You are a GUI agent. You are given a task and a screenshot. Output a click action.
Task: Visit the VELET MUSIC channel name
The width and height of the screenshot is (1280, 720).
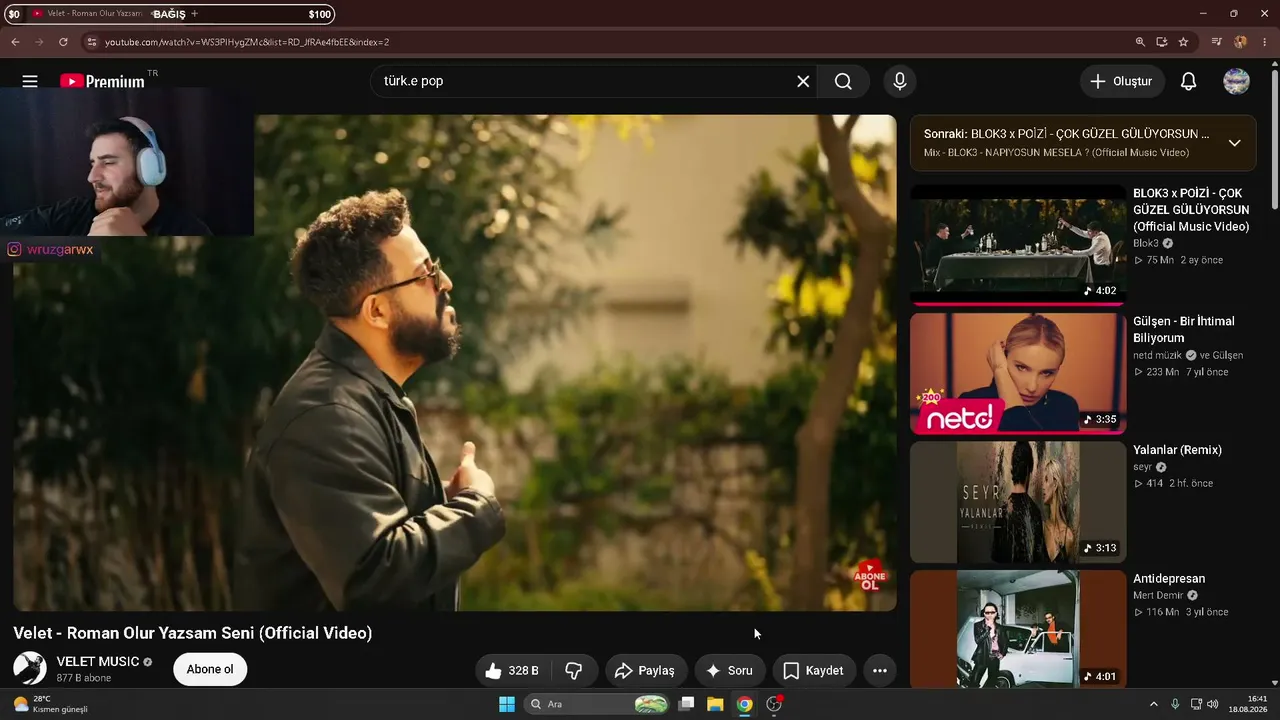click(98, 662)
